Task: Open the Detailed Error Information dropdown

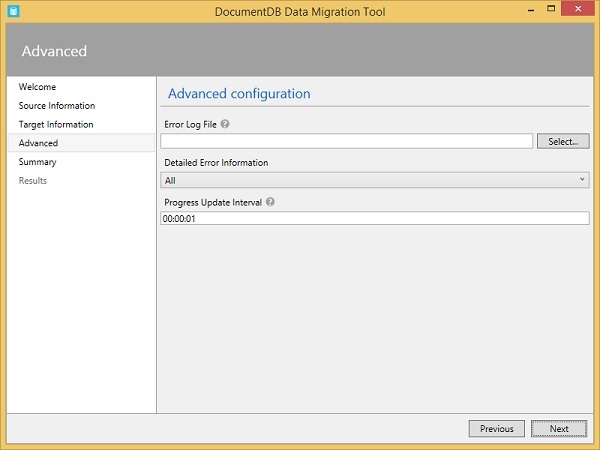Action: (375, 180)
